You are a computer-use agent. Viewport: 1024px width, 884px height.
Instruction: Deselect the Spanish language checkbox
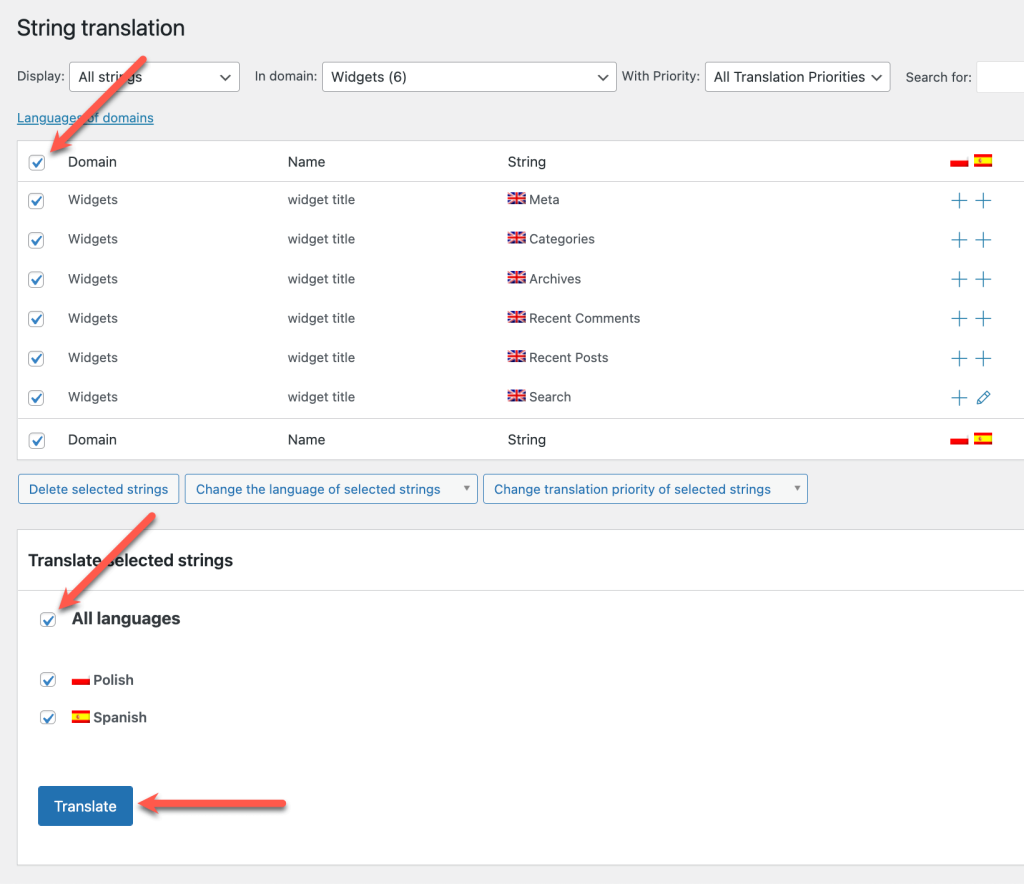[x=48, y=718]
